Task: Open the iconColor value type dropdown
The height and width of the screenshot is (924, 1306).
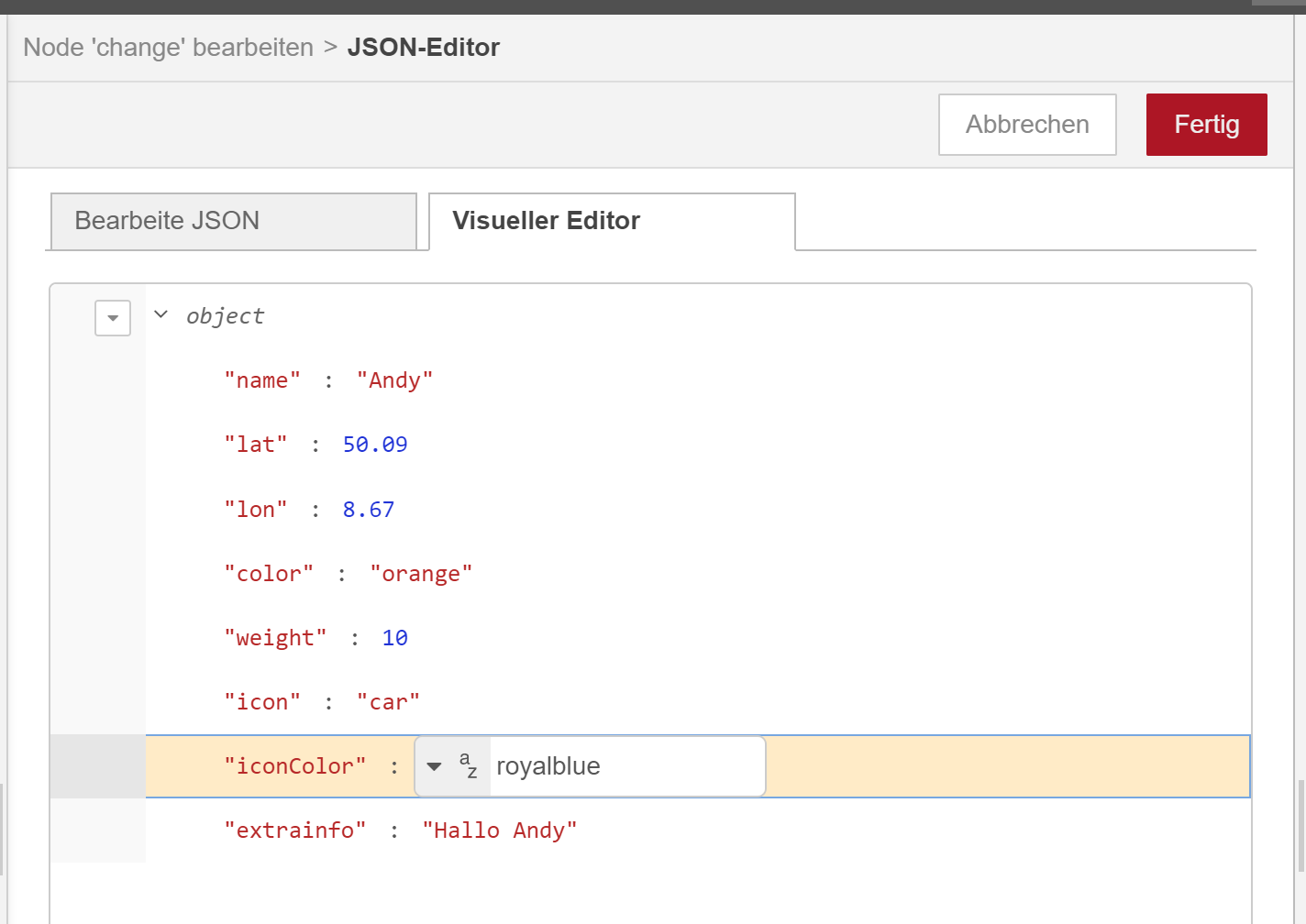Action: pyautogui.click(x=435, y=766)
